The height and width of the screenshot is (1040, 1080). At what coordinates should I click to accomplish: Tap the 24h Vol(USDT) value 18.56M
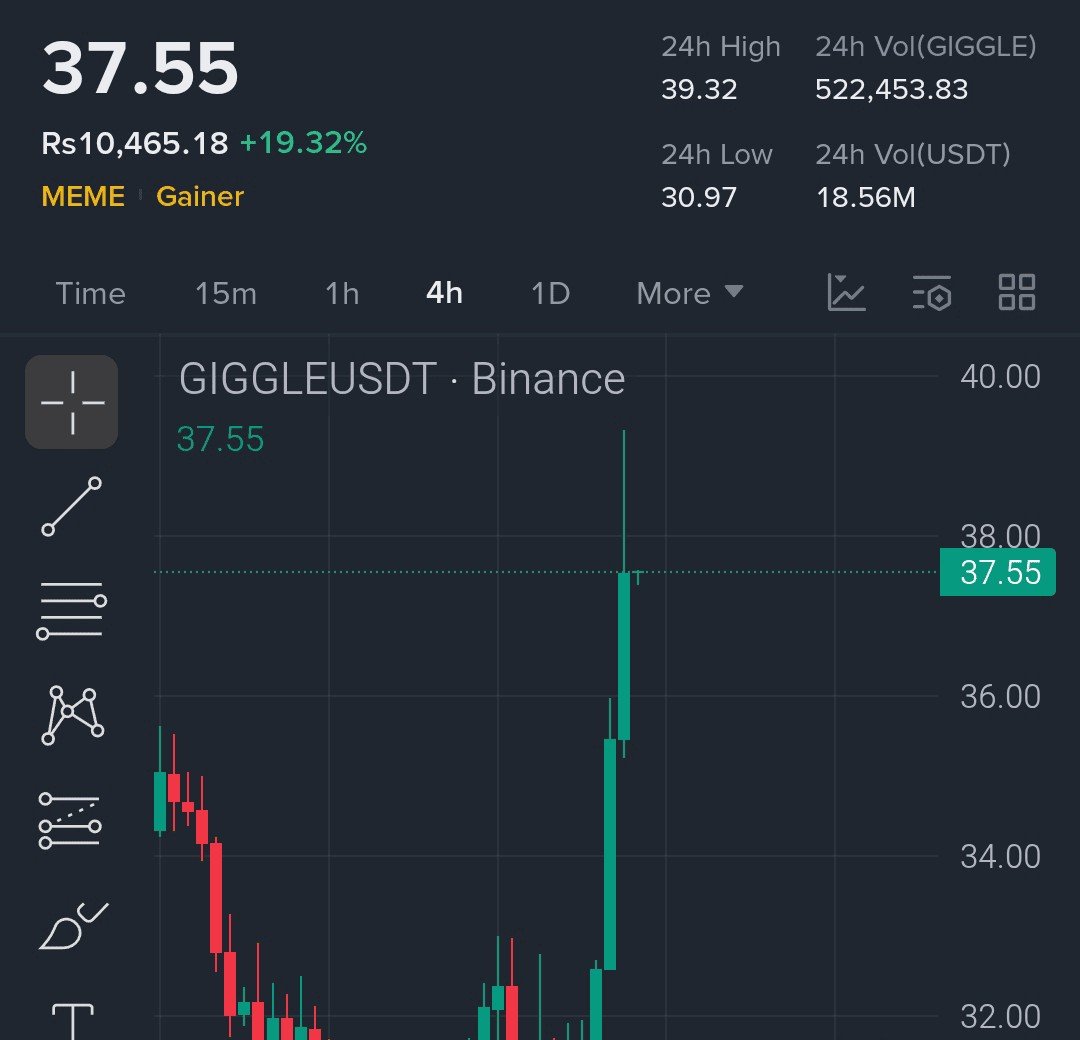[x=866, y=198]
